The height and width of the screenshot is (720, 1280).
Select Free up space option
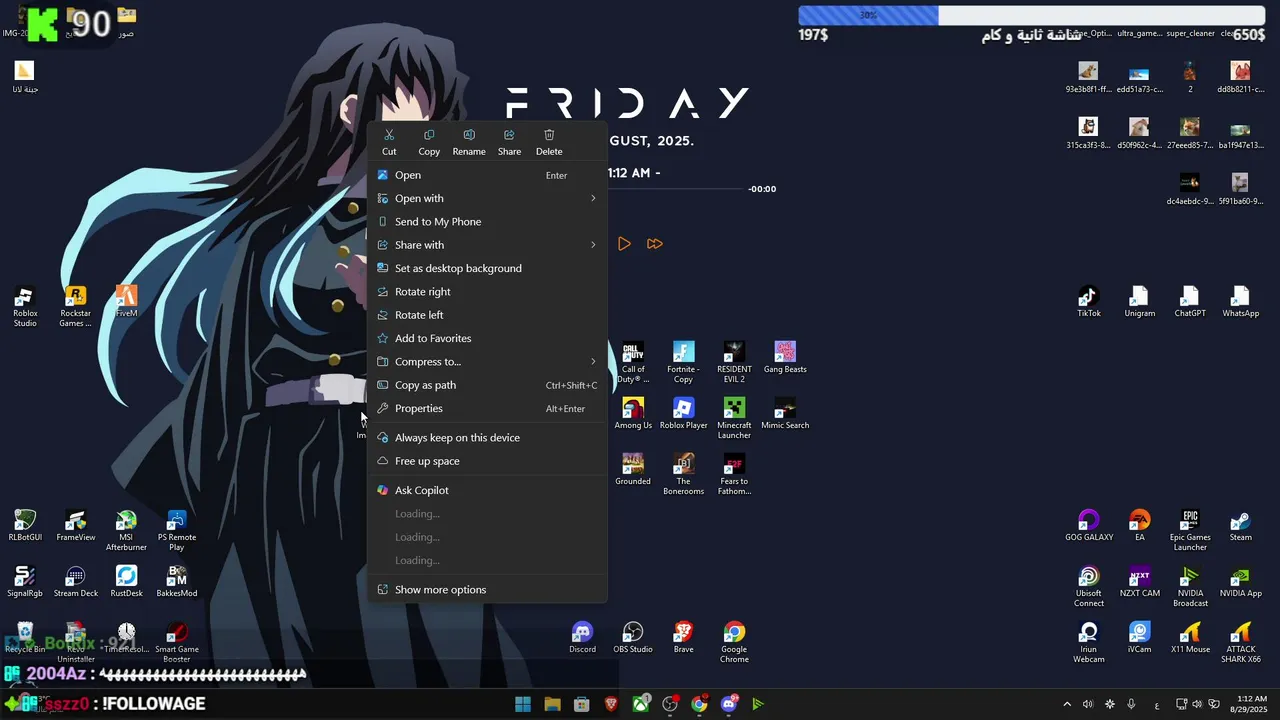pyautogui.click(x=487, y=461)
